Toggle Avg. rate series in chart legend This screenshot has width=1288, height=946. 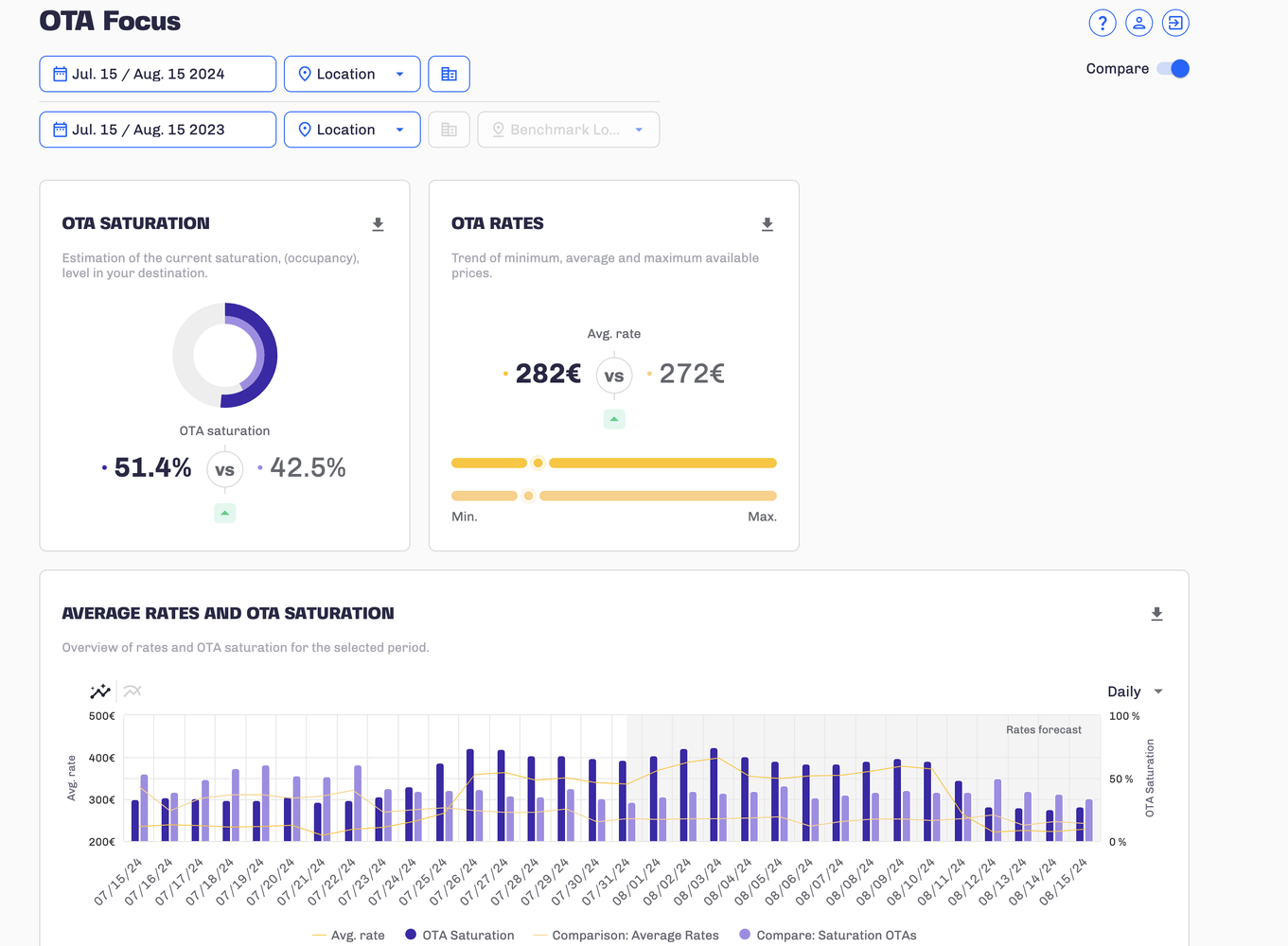point(348,935)
